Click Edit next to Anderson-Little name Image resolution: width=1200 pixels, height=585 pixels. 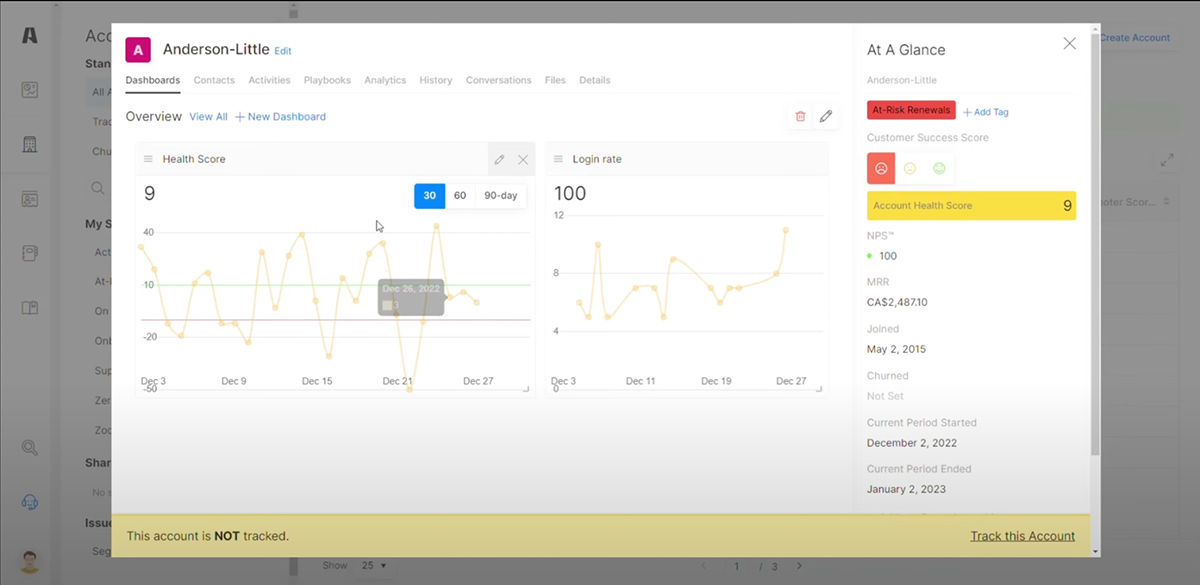pos(283,50)
